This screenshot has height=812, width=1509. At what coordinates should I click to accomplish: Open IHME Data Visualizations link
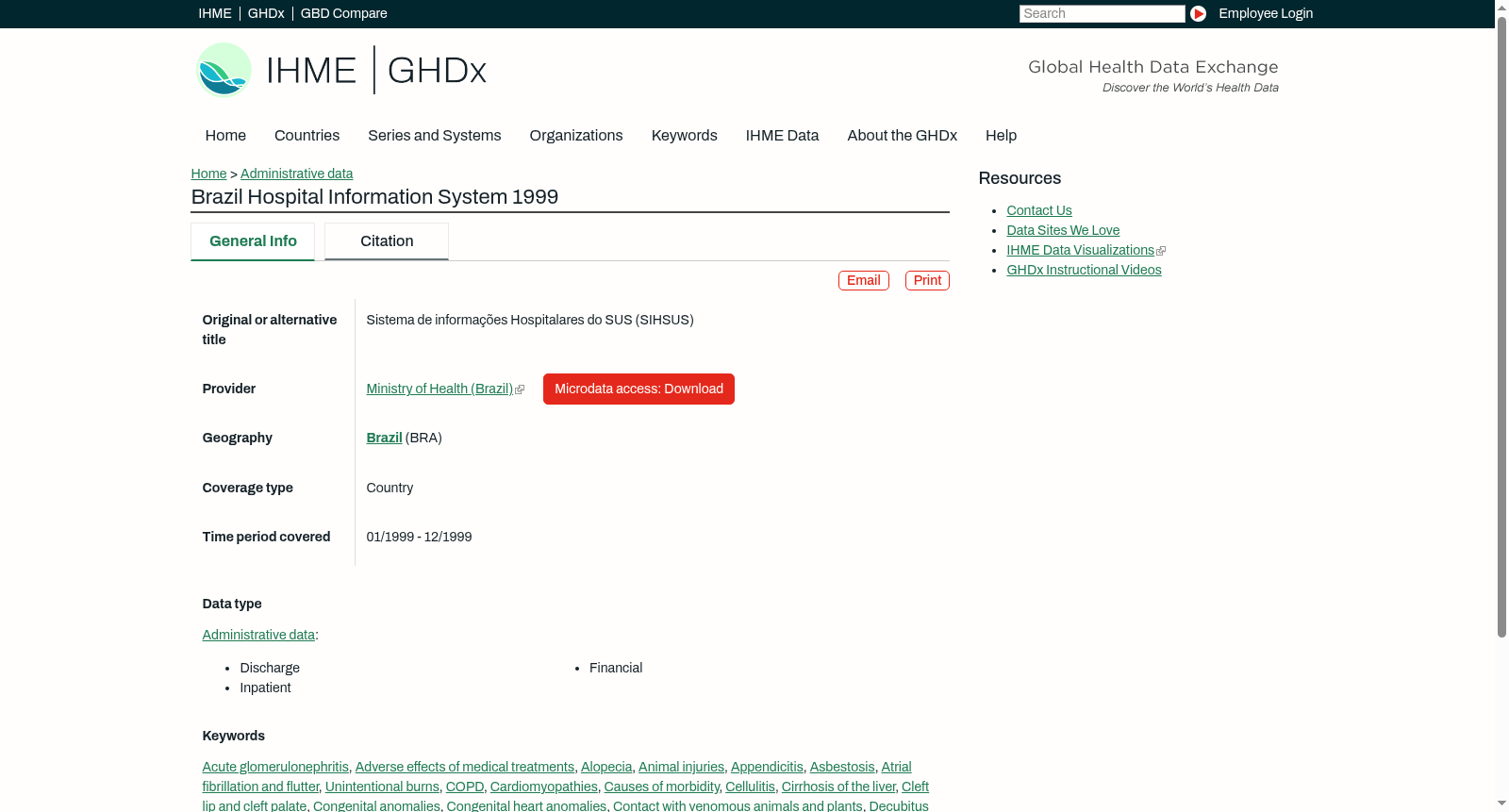click(x=1081, y=250)
